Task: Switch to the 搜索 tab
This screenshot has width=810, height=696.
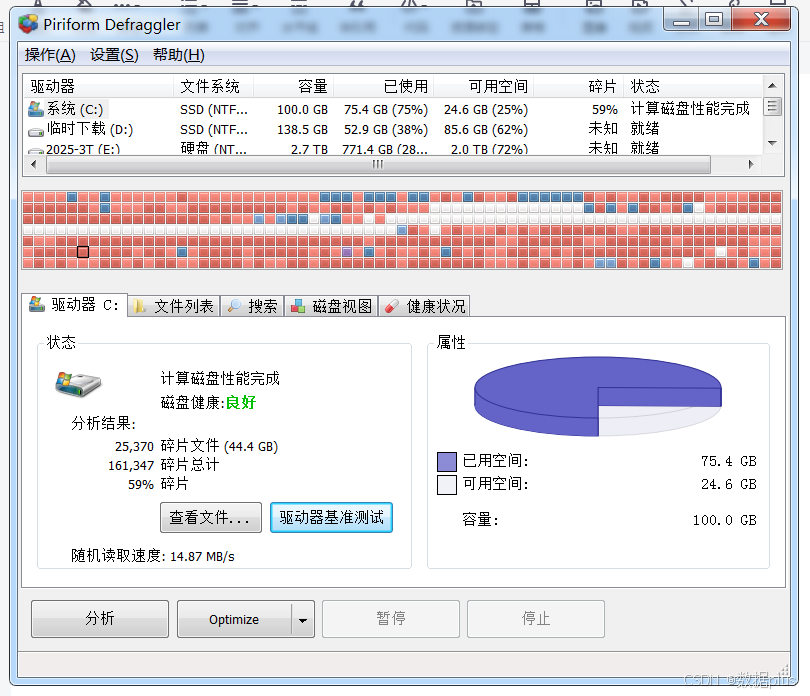Action: (253, 306)
